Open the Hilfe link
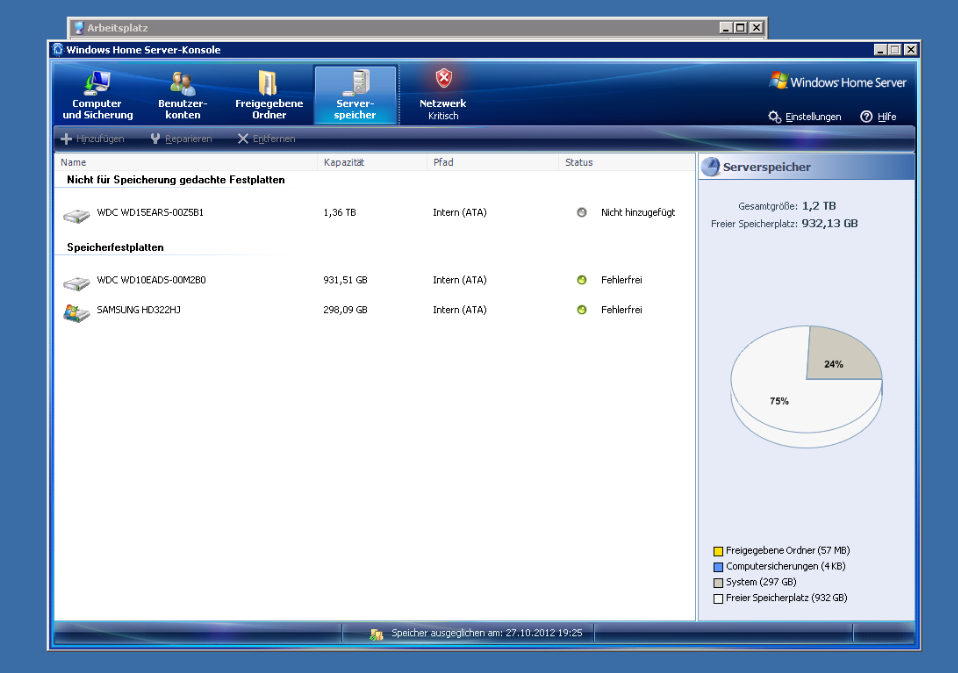Screen dimensions: 958x673 pyautogui.click(x=887, y=117)
